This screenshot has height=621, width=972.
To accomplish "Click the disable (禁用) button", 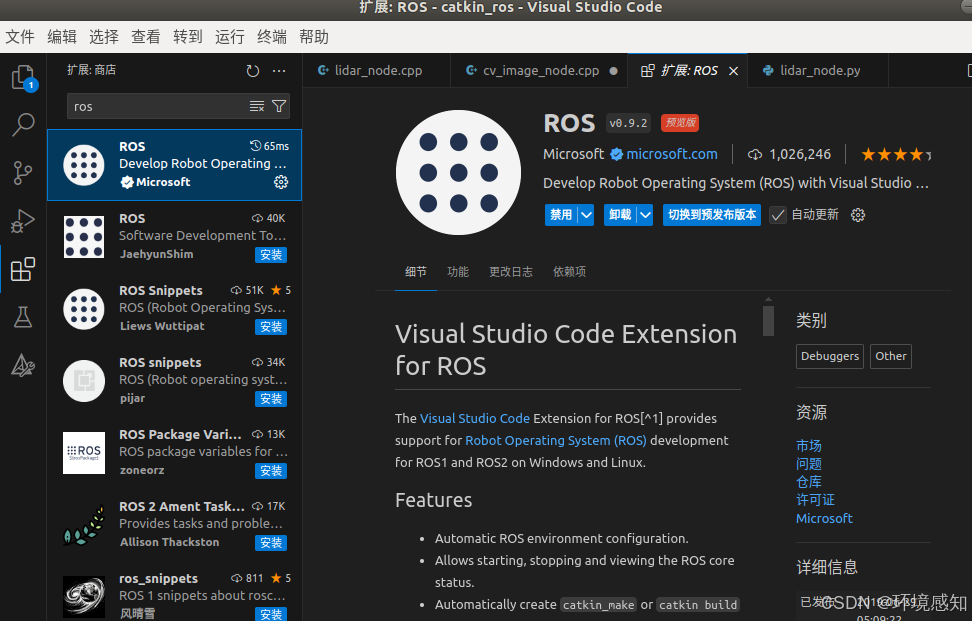I will (561, 215).
